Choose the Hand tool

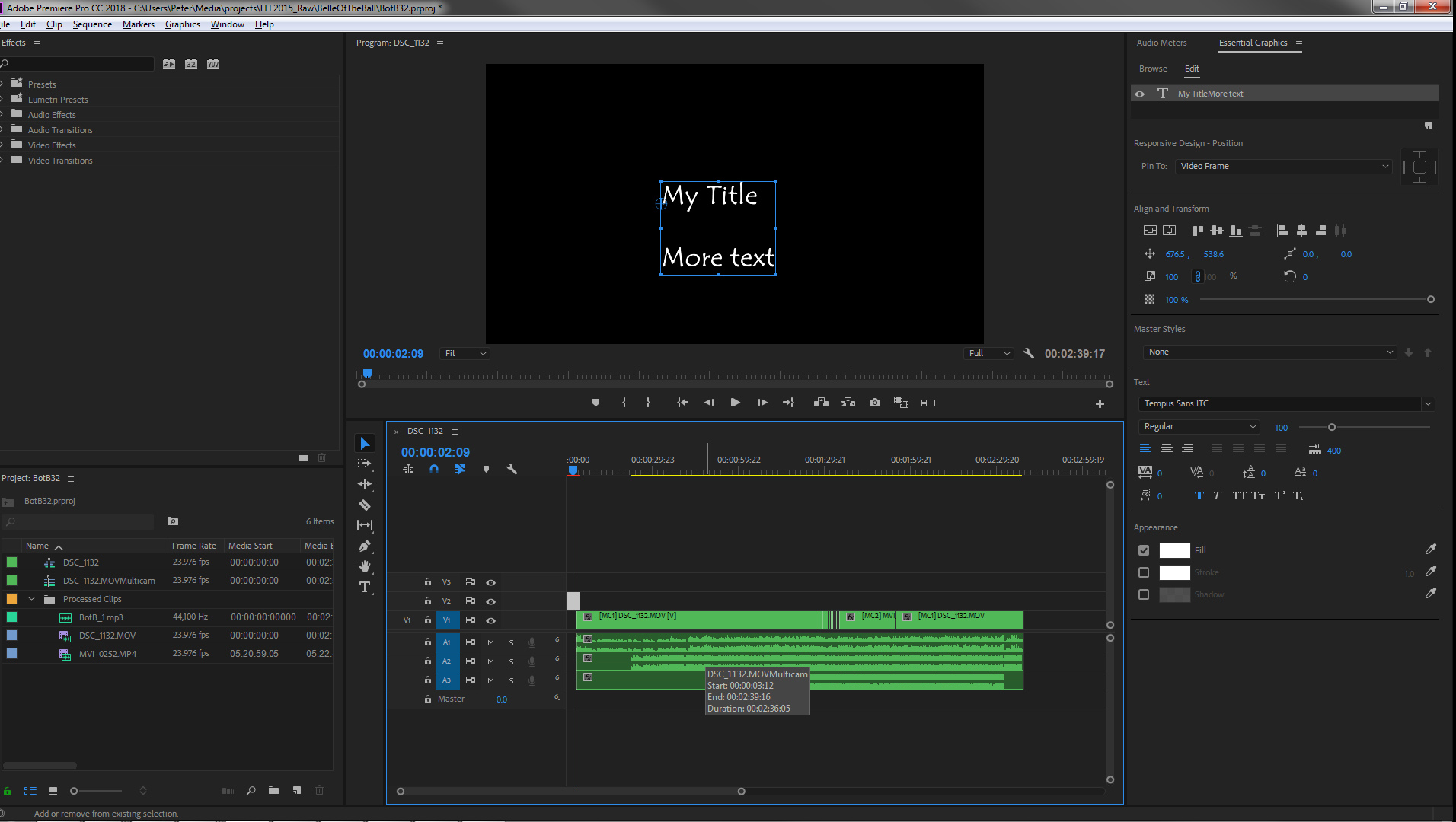point(365,566)
